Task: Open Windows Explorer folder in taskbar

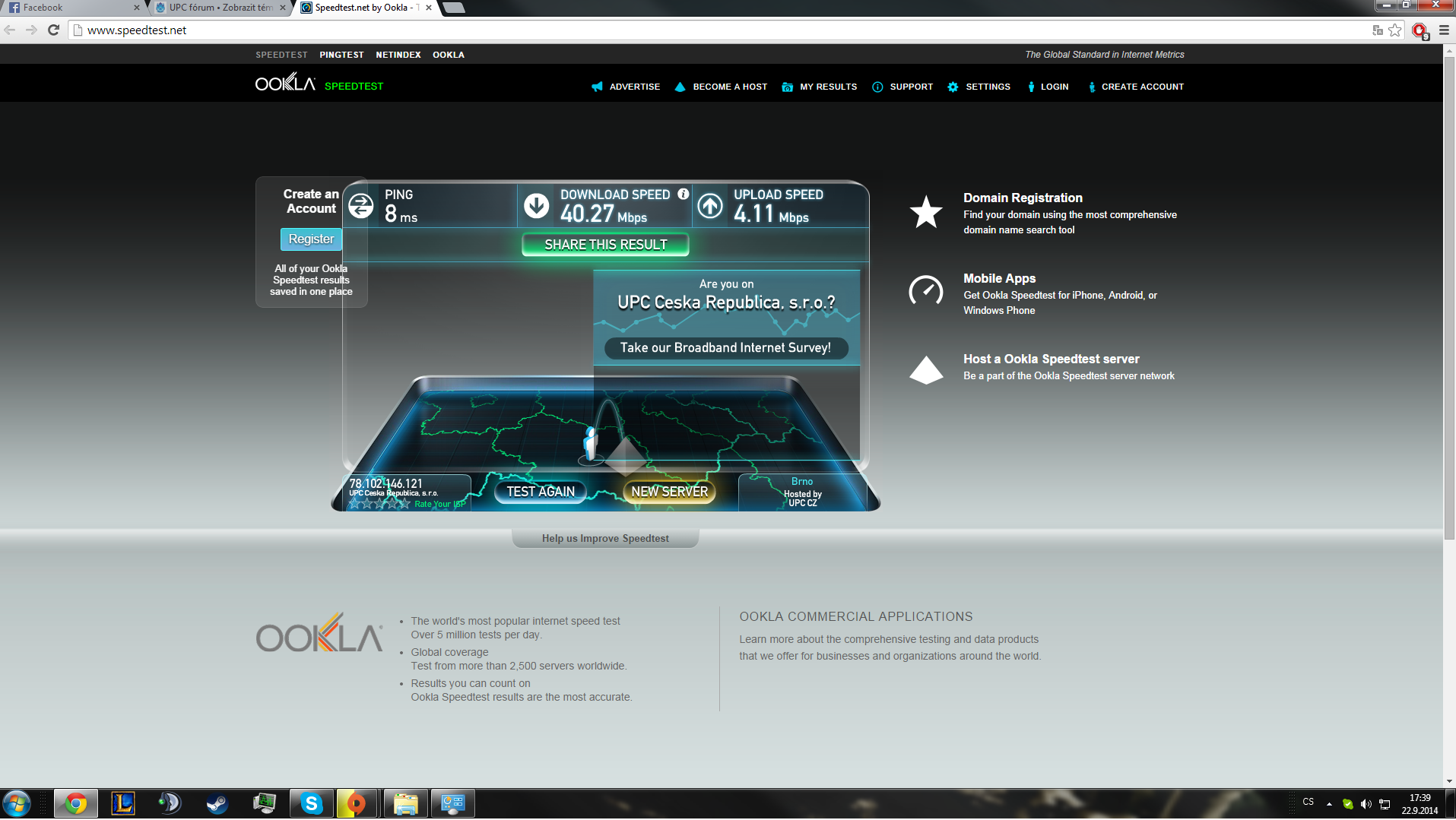Action: (x=406, y=803)
